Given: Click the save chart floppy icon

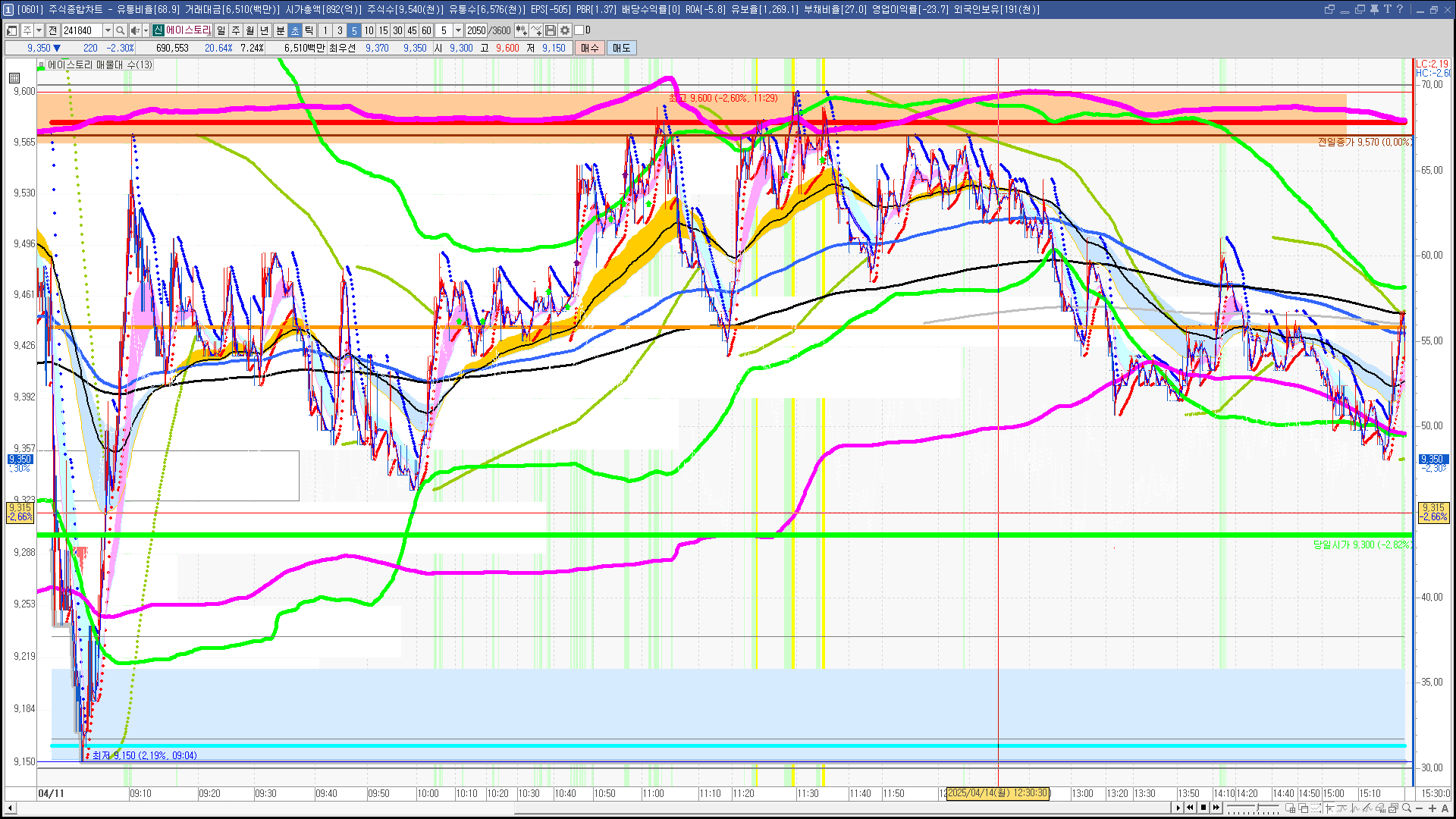Looking at the screenshot, I should 551,30.
